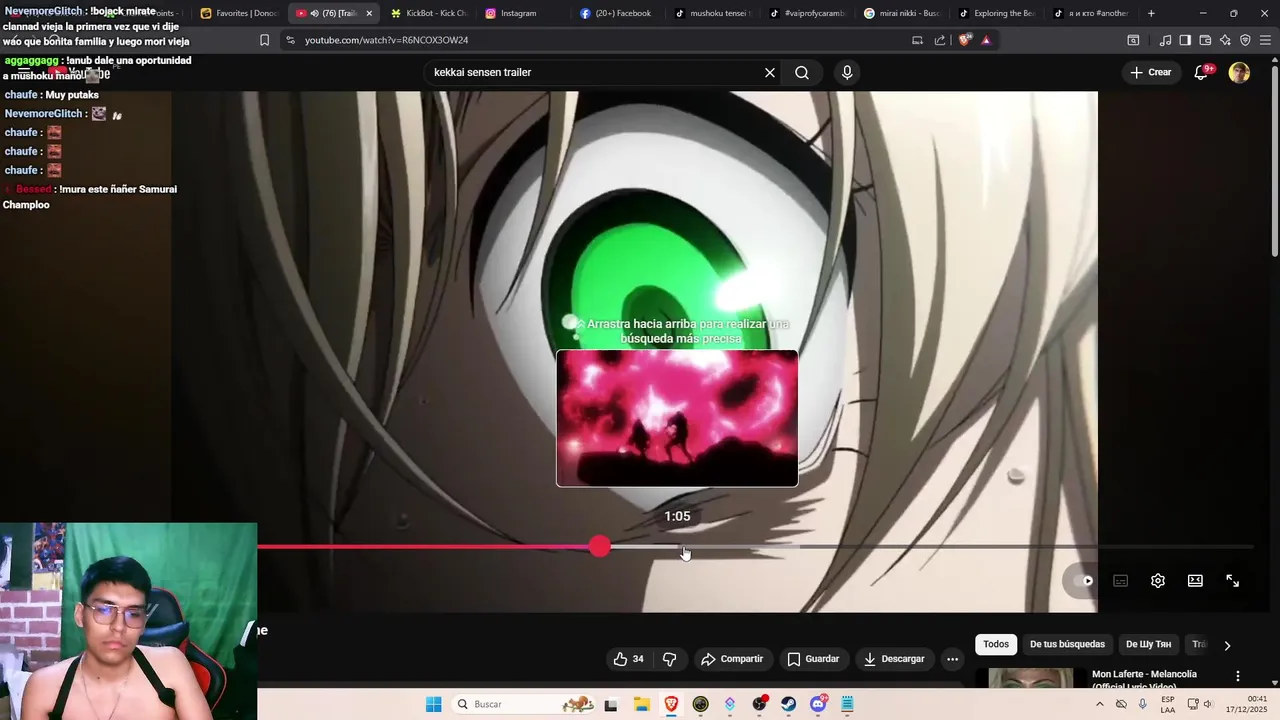Open YouTube notifications bell
This screenshot has height=720, width=1280.
click(x=1202, y=72)
